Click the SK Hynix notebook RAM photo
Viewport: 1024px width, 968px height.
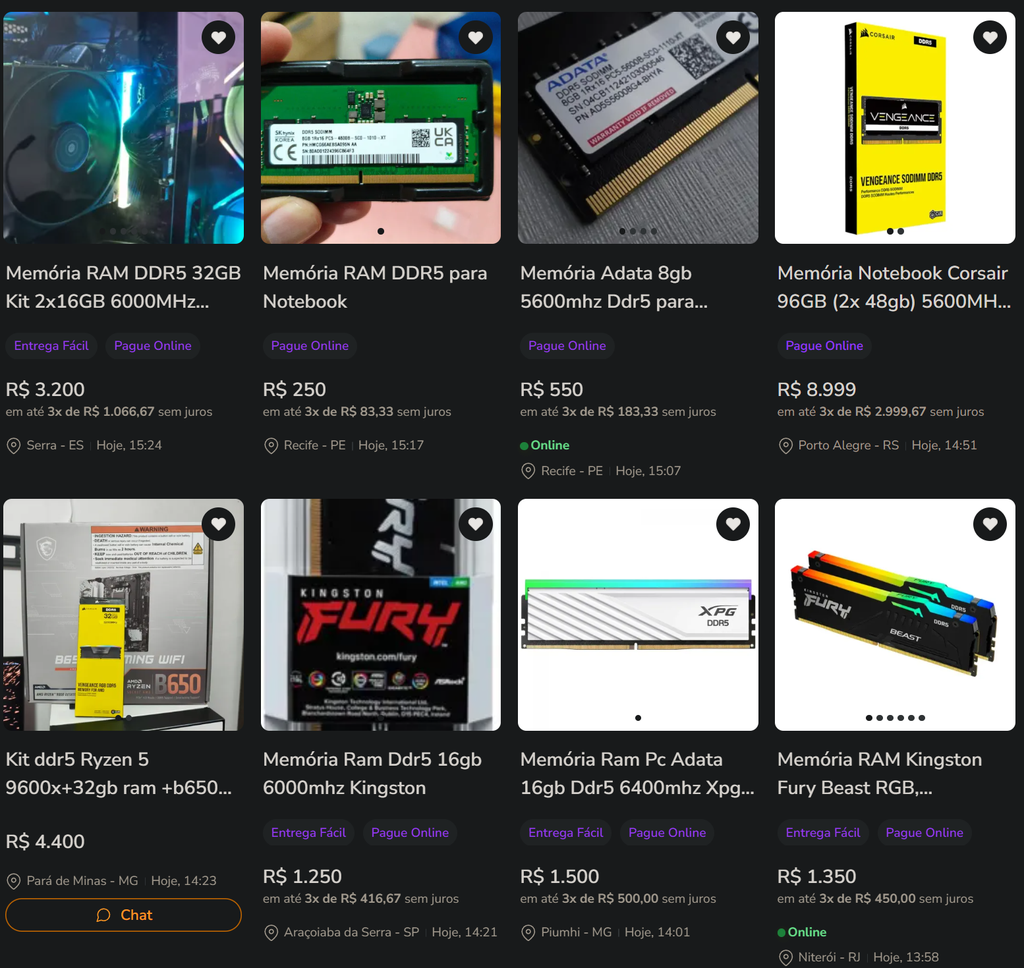pyautogui.click(x=381, y=128)
